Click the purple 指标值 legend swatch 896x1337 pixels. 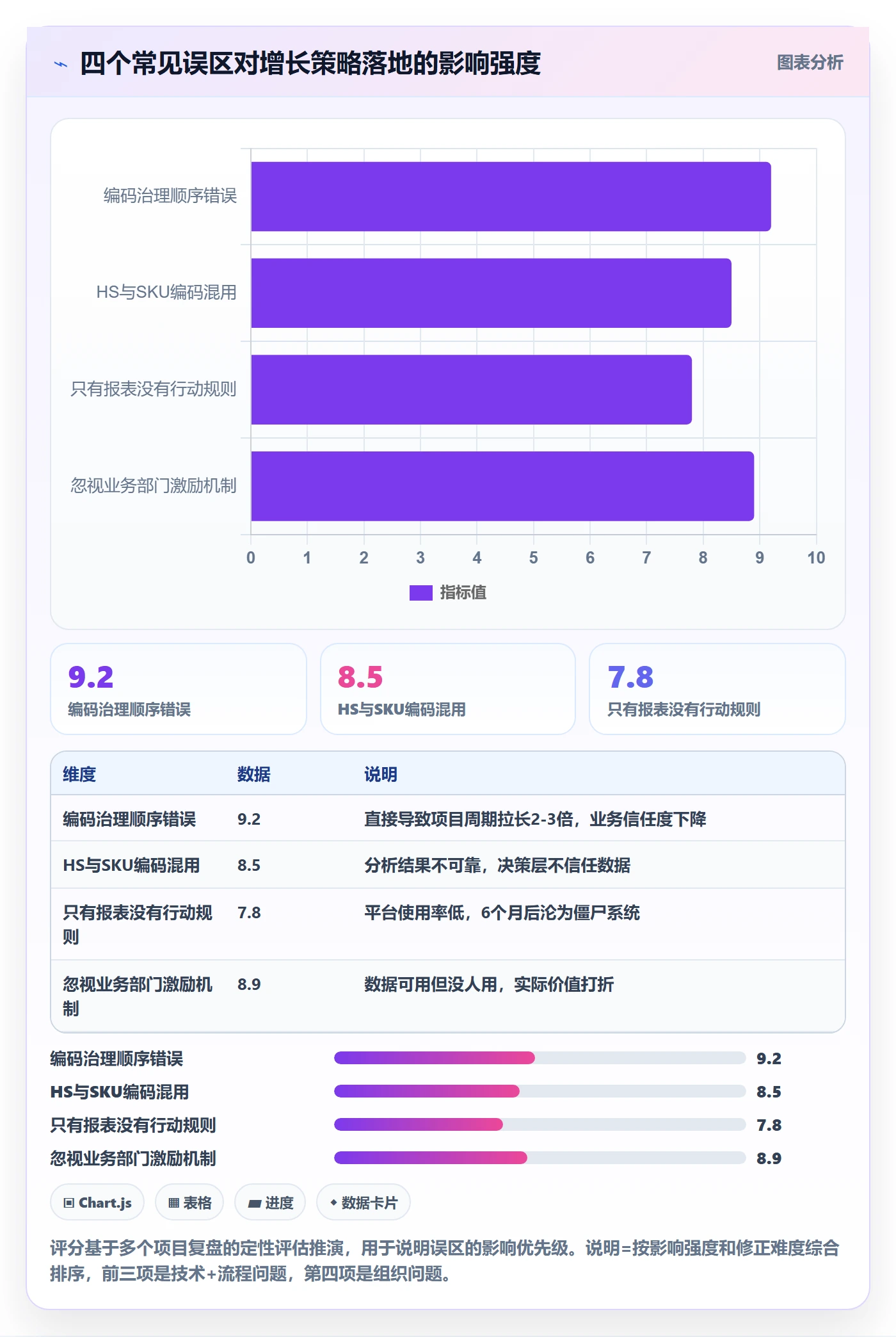pyautogui.click(x=420, y=593)
